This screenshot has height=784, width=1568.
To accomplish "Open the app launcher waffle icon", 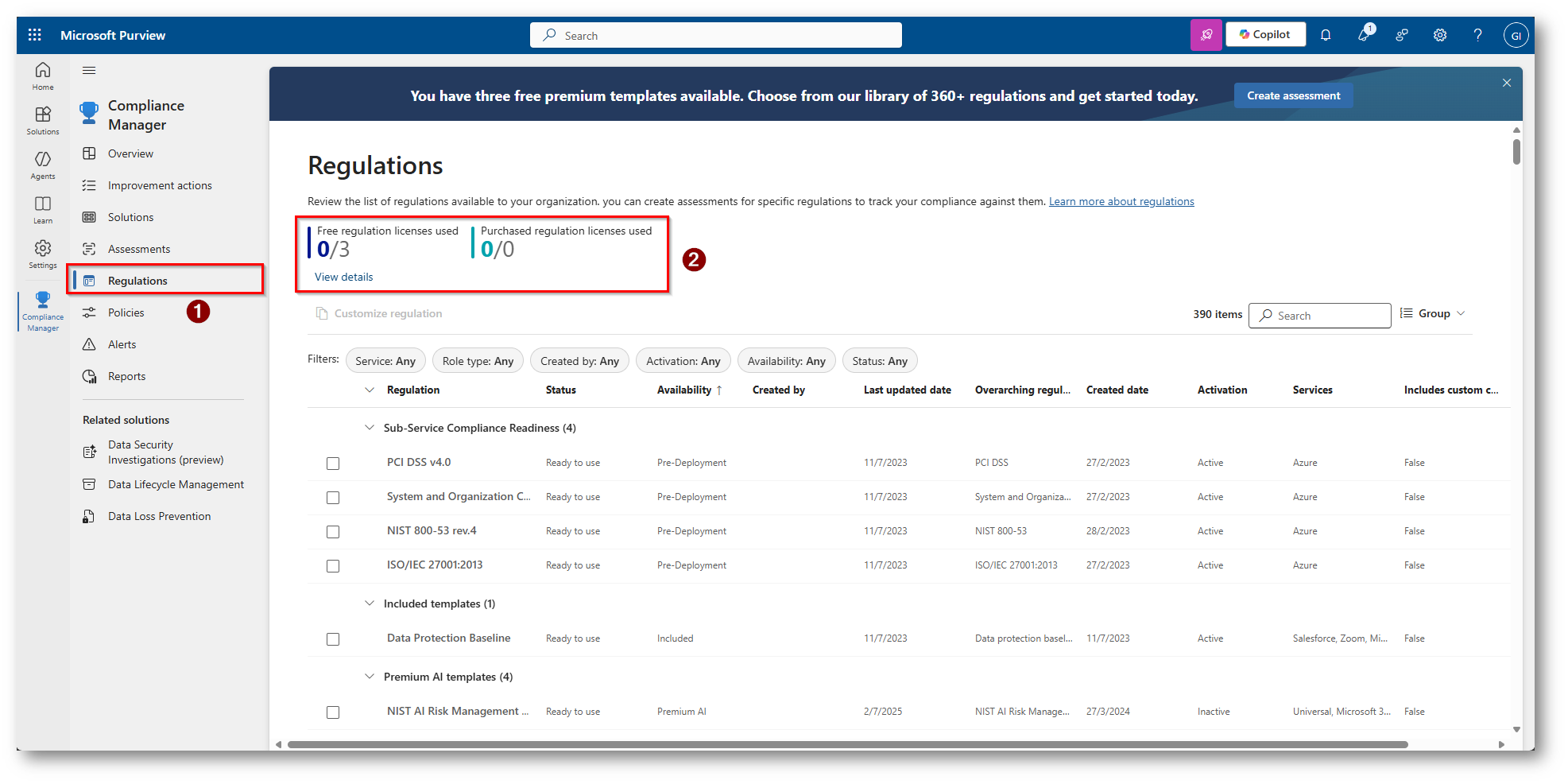I will [x=35, y=35].
